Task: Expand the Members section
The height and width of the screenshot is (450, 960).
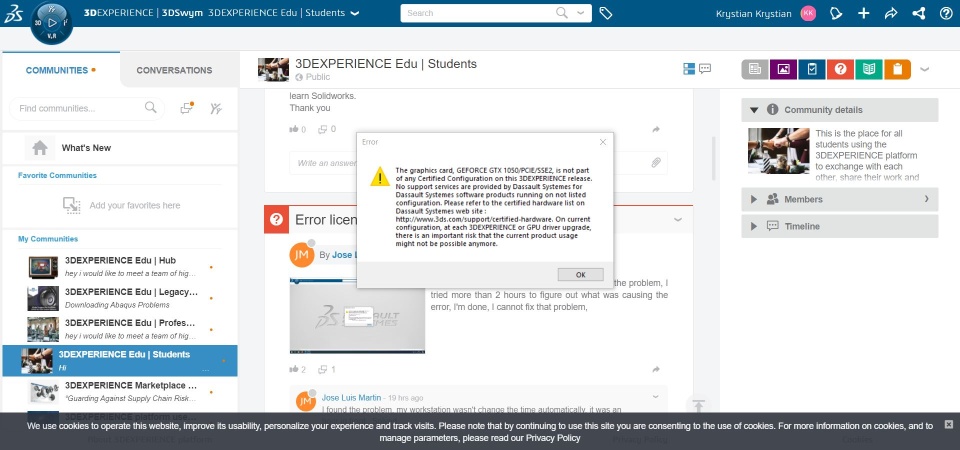Action: 754,199
